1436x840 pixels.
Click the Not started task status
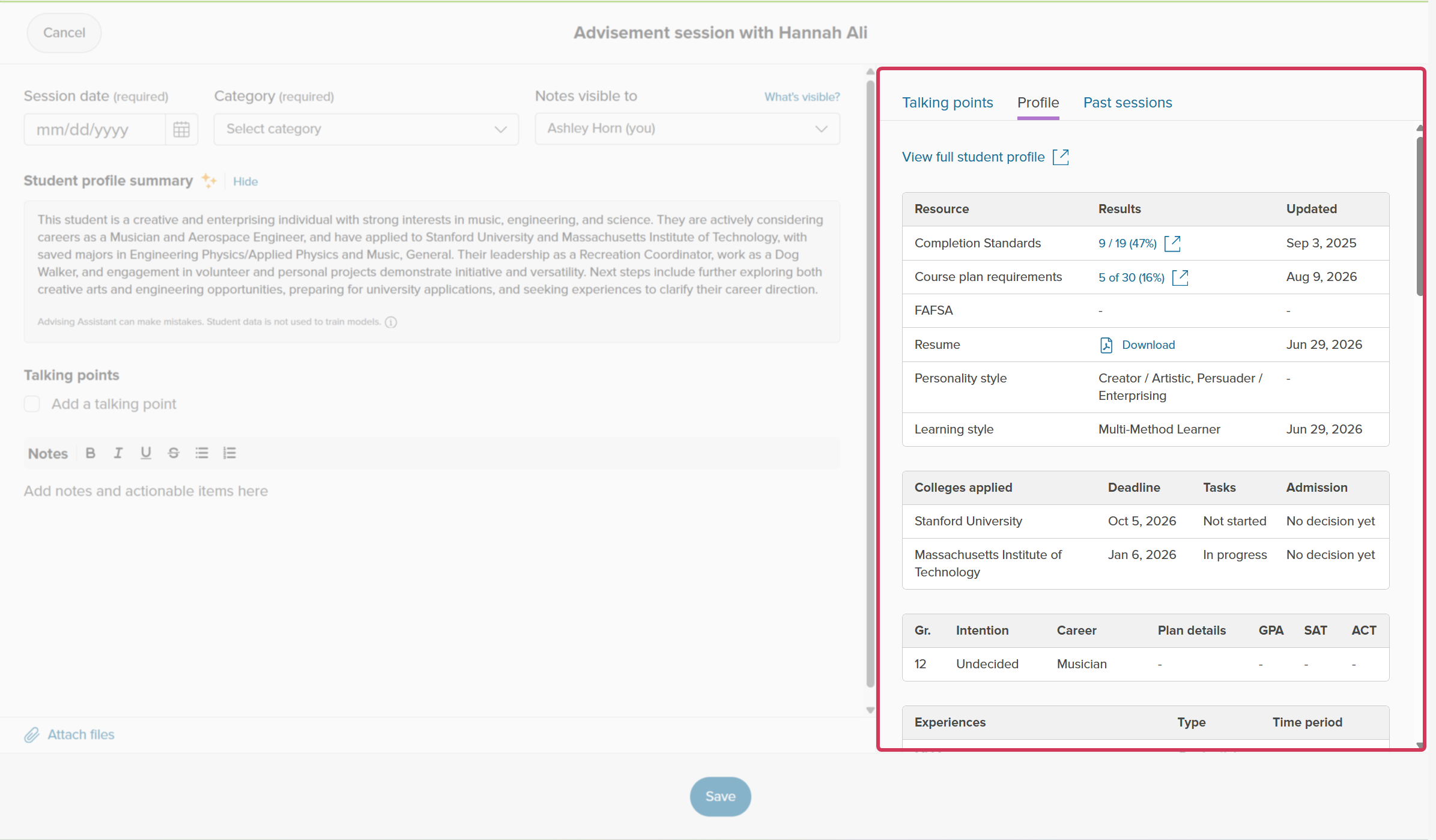[x=1234, y=521]
